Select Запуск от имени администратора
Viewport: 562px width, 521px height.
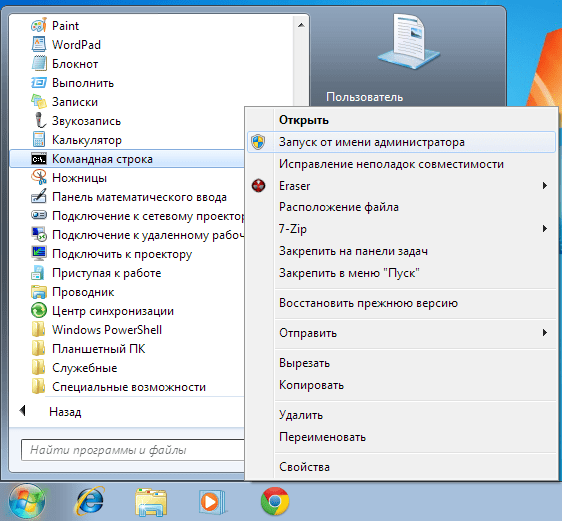tap(401, 142)
